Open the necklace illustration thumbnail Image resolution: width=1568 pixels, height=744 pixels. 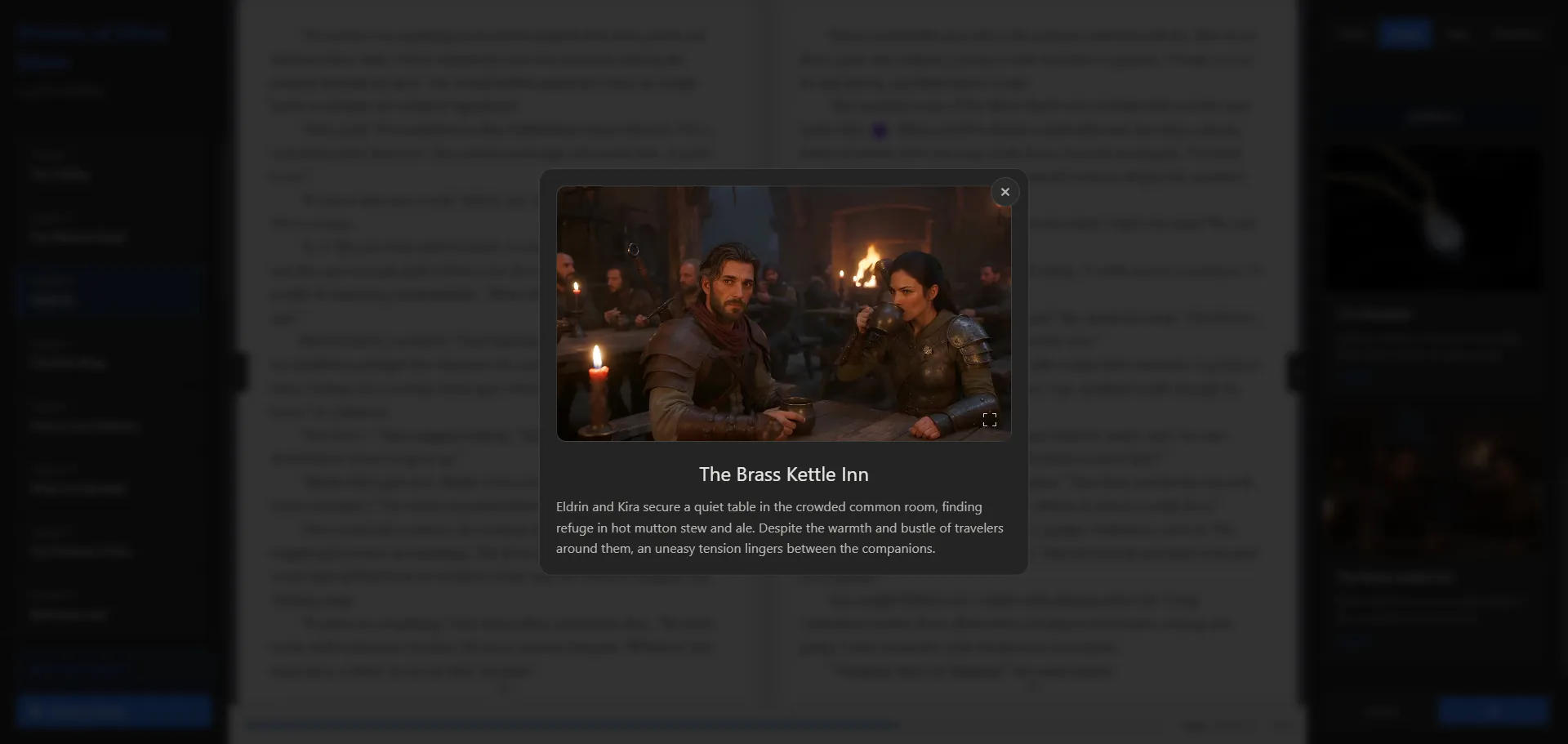click(x=1433, y=218)
